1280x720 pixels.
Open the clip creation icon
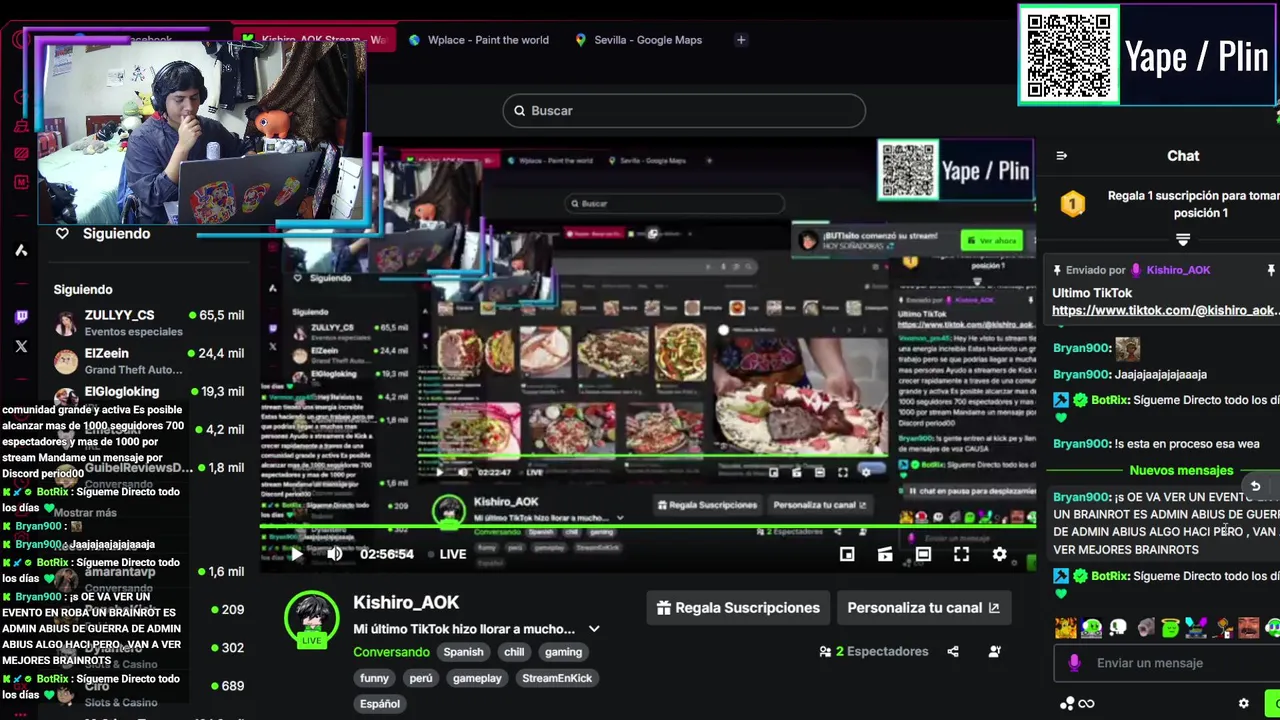tap(885, 554)
